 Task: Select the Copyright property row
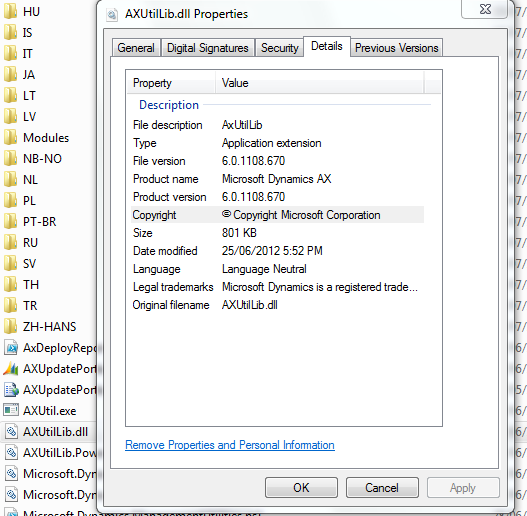(x=277, y=215)
